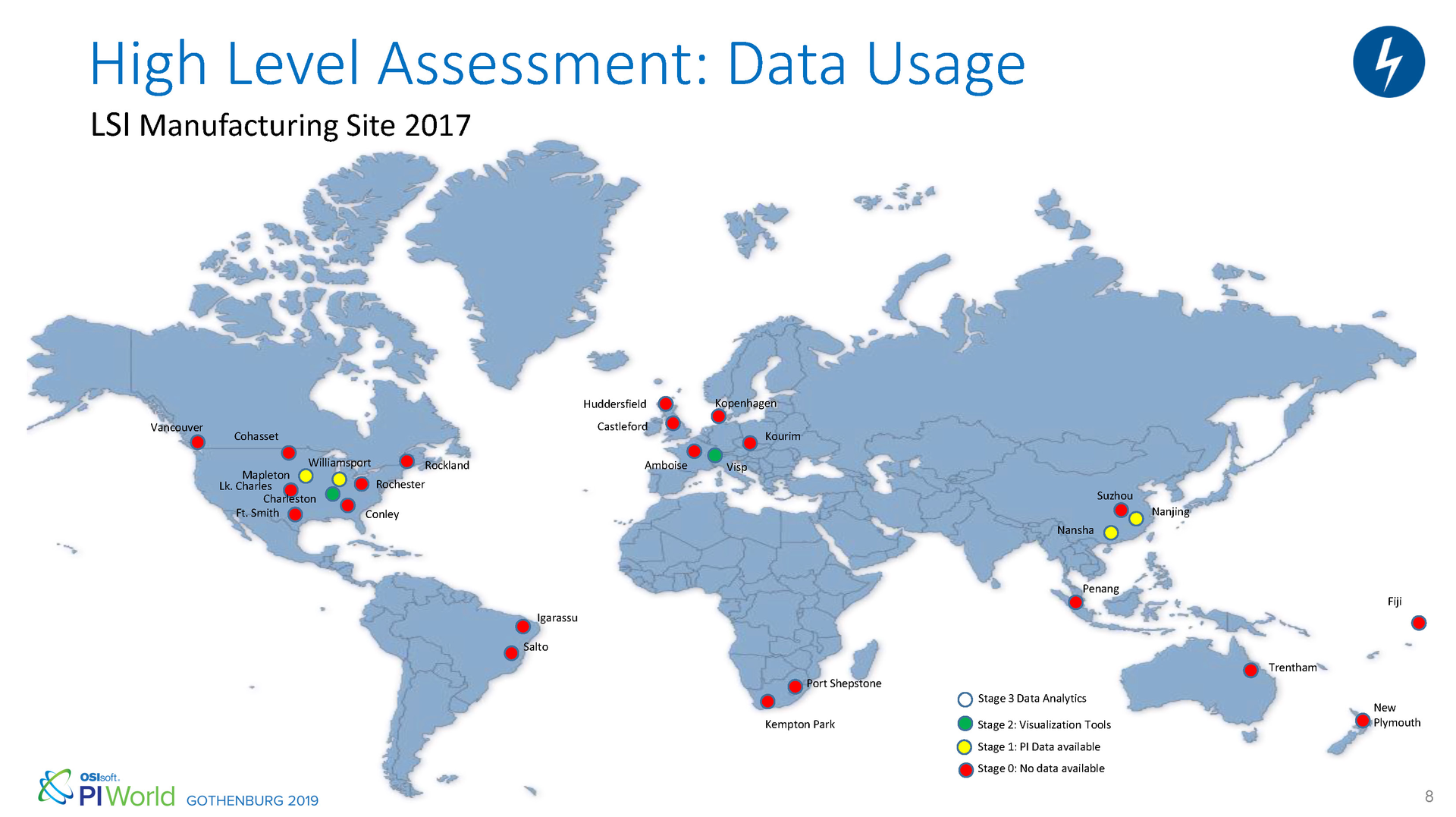
Task: Select the yellow Mapleton marker
Action: [306, 476]
